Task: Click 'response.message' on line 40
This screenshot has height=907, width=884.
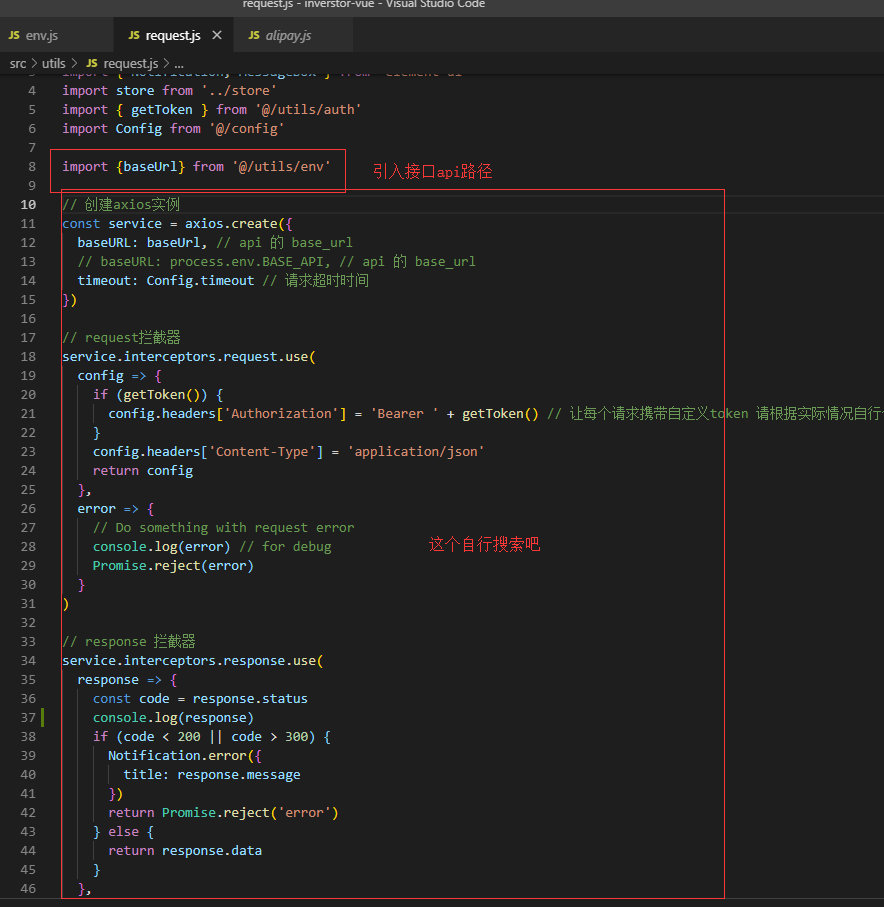Action: (x=239, y=775)
